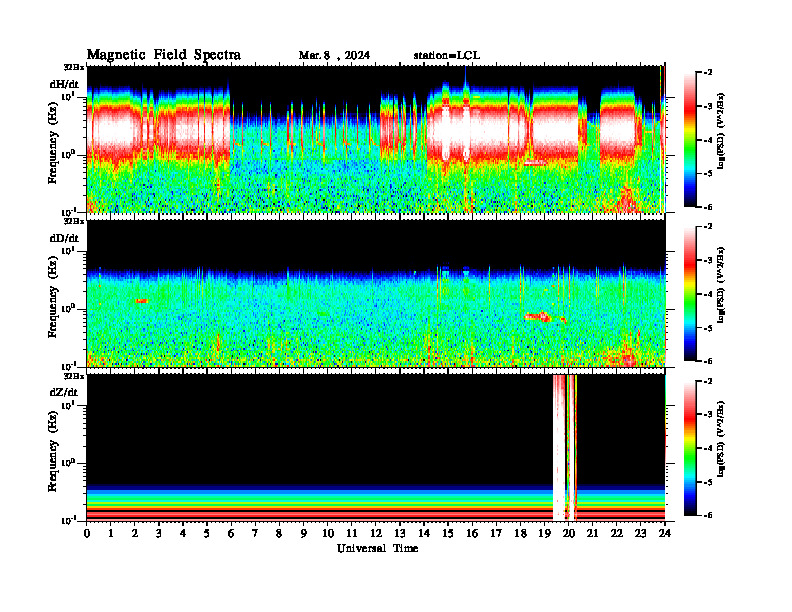This screenshot has height=612, width=792.
Task: Click "log(PSD) (V^2/Hz)" label beside dZ/dt color bar
Action: (x=721, y=439)
